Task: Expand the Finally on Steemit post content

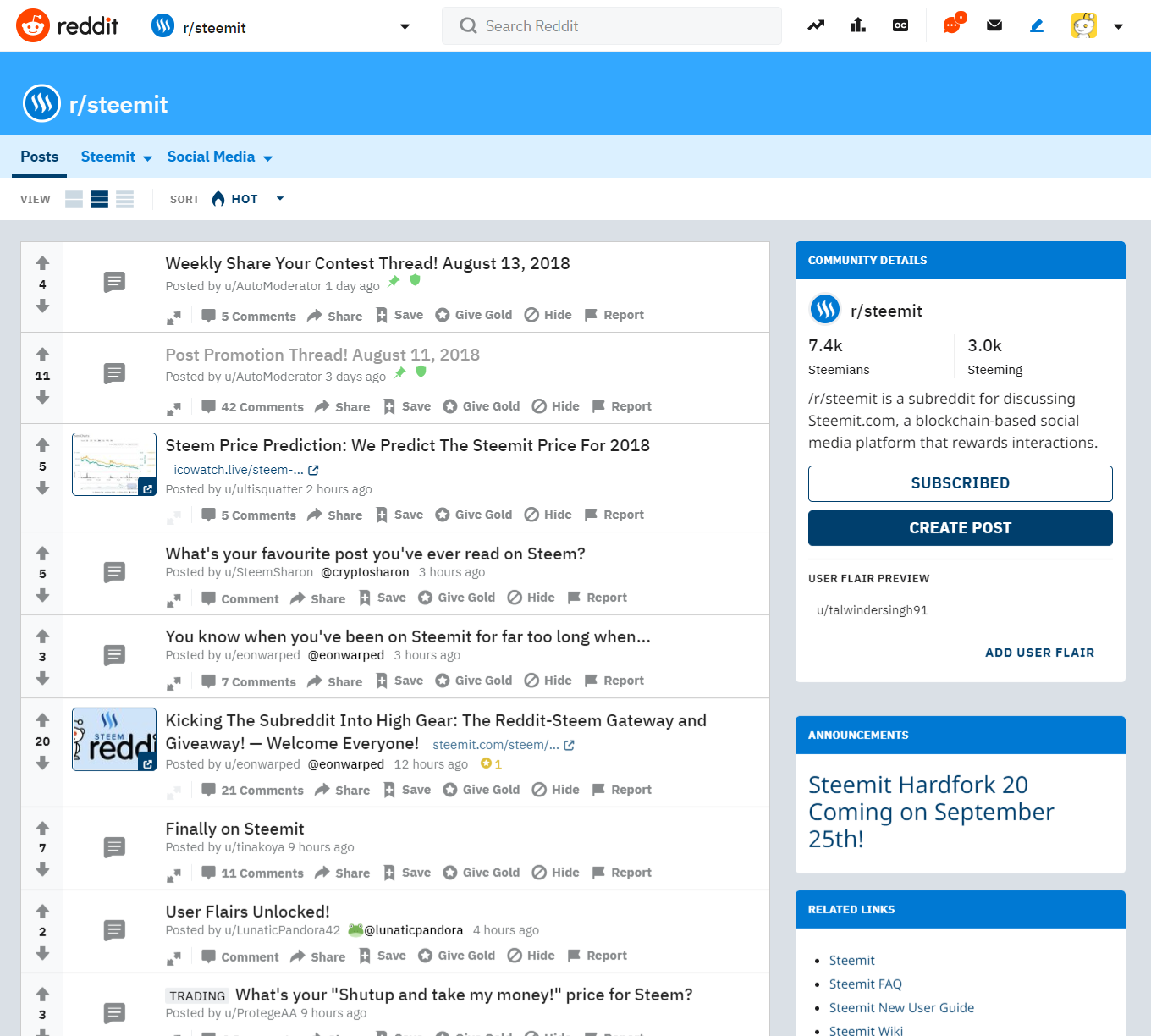Action: (173, 875)
